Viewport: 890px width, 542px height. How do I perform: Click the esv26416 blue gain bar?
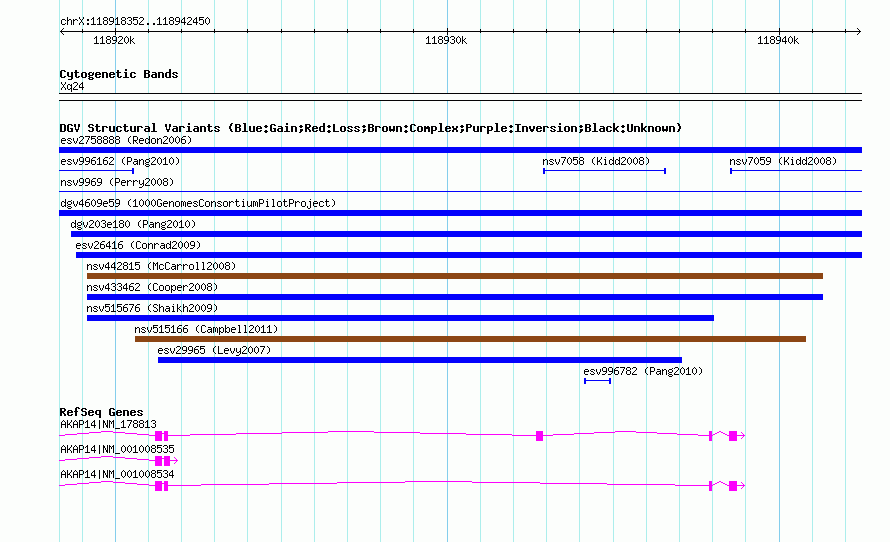tap(469, 255)
